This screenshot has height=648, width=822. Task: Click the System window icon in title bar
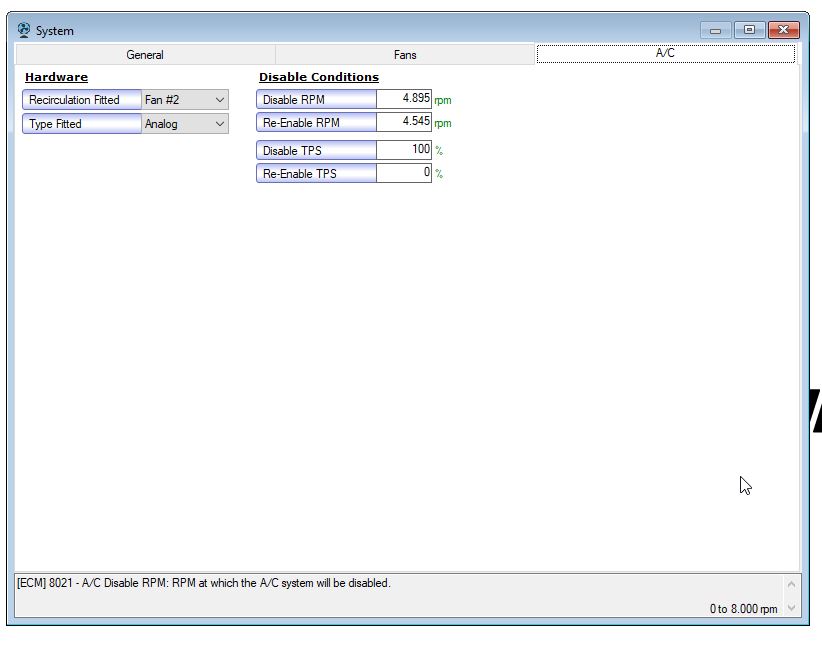[x=24, y=30]
